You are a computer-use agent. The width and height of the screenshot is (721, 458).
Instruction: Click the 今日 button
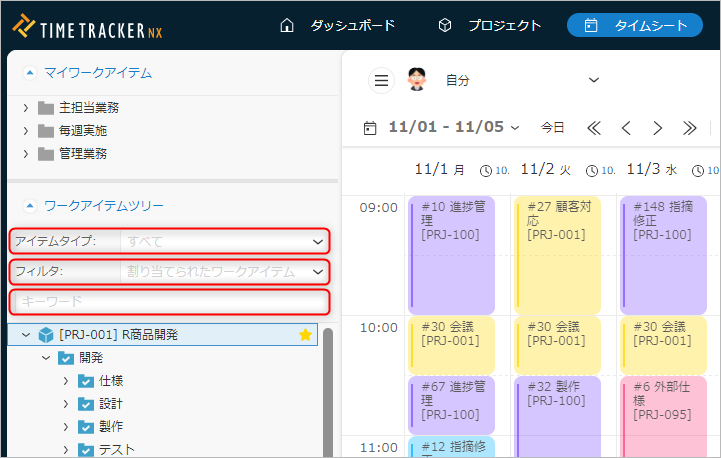pyautogui.click(x=552, y=128)
